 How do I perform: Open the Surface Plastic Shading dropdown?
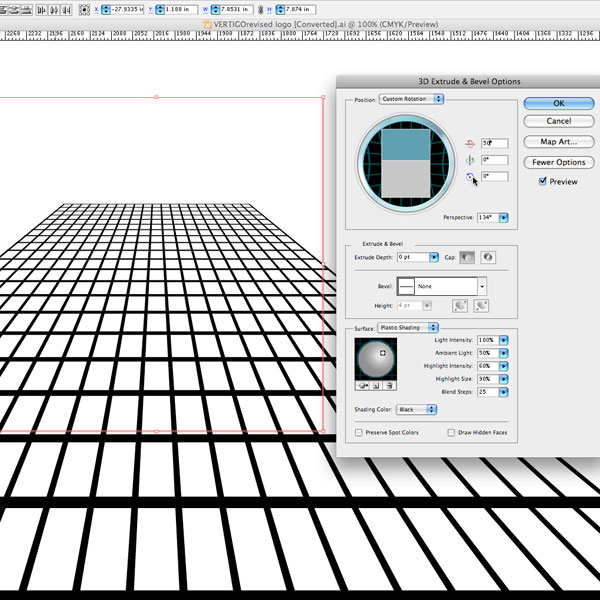[x=407, y=327]
